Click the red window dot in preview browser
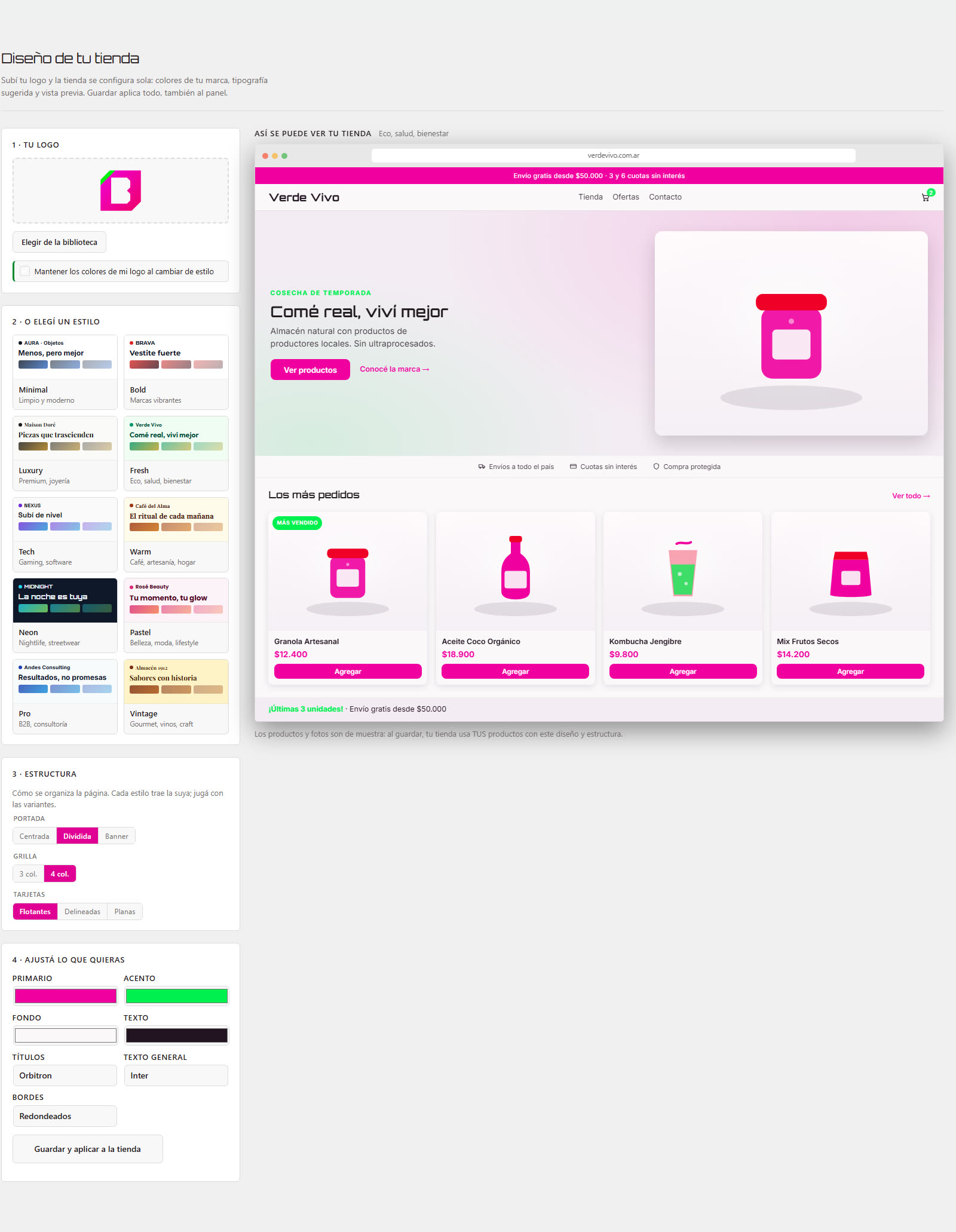 coord(265,156)
